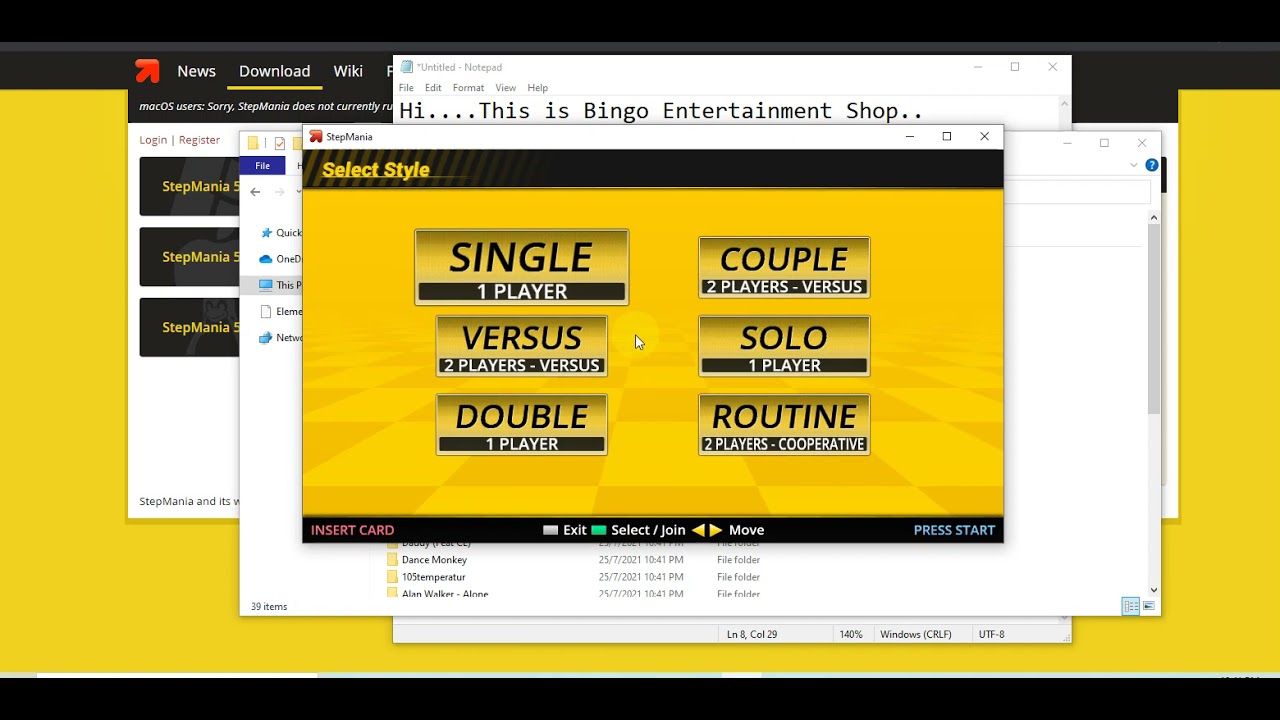Viewport: 1280px width, 720px height.
Task: Expand the Explorer ribbon chevron
Action: pyautogui.click(x=1134, y=165)
